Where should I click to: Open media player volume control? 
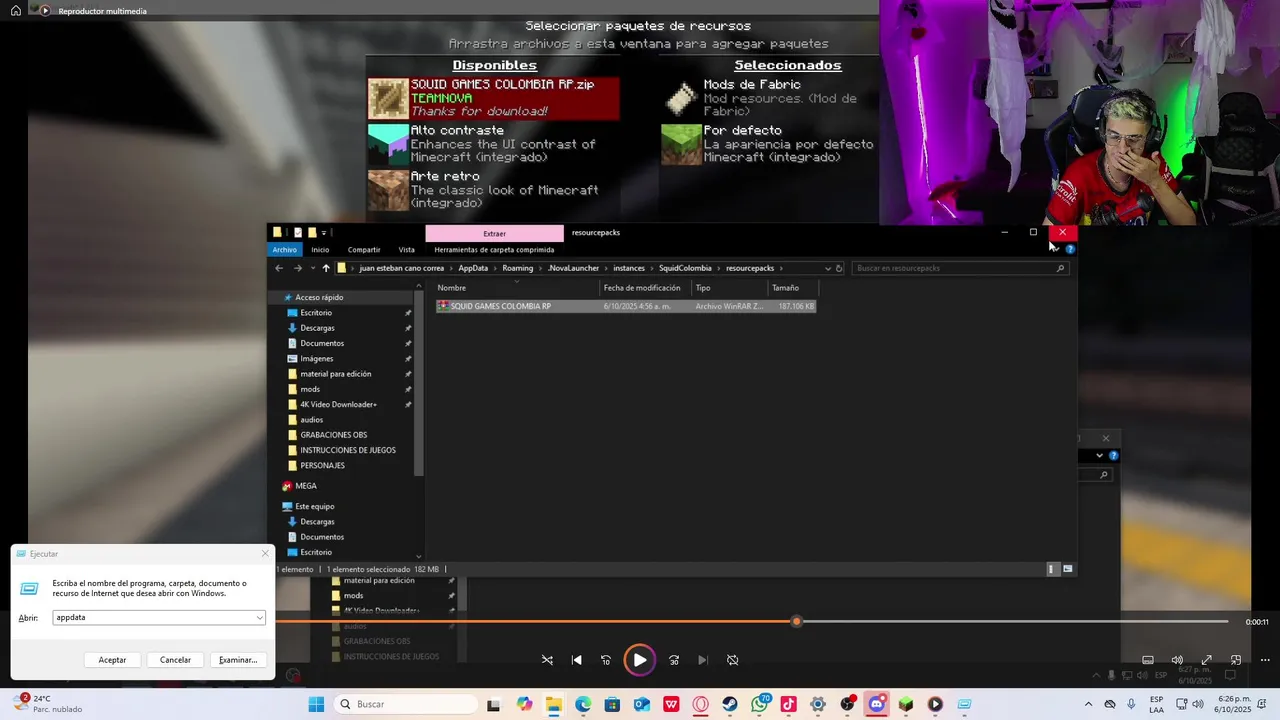pyautogui.click(x=1177, y=660)
